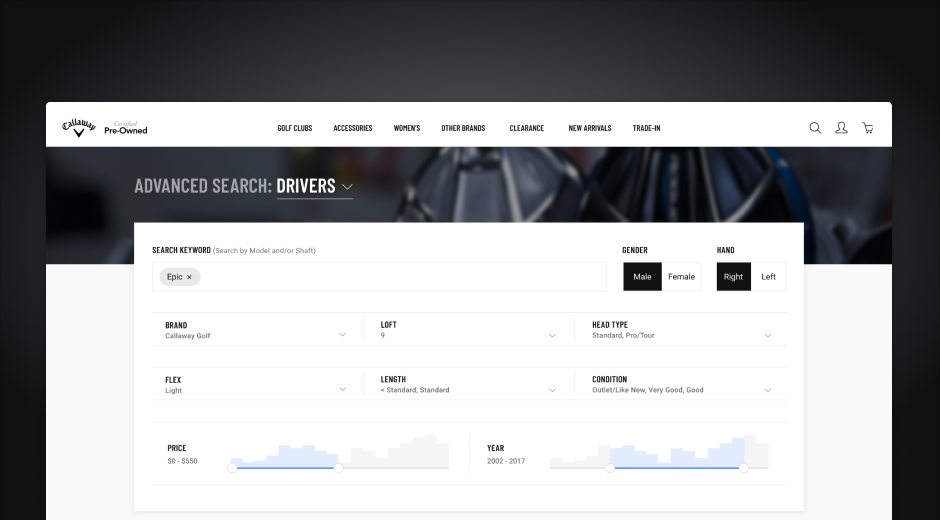Open the Golf Clubs menu
This screenshot has height=520, width=940.
pos(294,128)
